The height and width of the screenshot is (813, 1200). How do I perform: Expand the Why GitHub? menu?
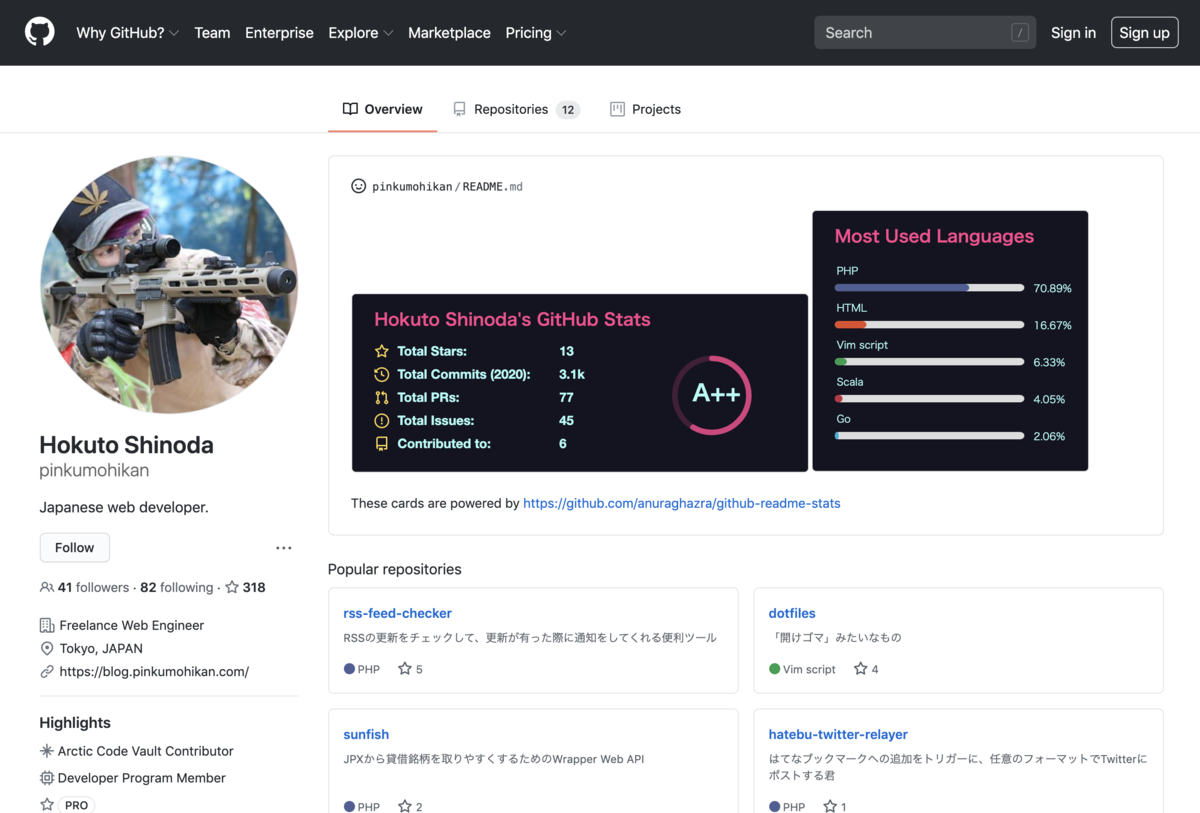[x=127, y=33]
